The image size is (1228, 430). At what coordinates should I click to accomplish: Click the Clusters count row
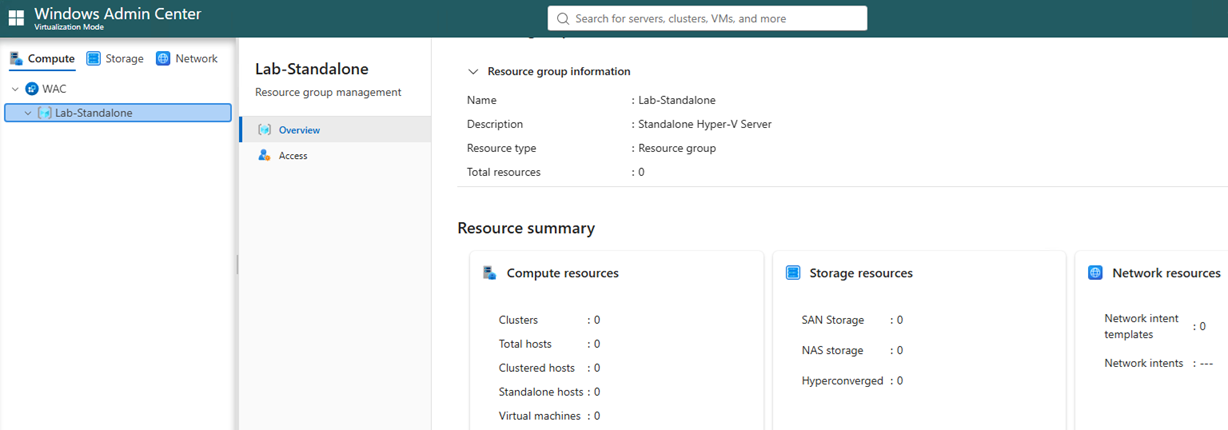[549, 320]
